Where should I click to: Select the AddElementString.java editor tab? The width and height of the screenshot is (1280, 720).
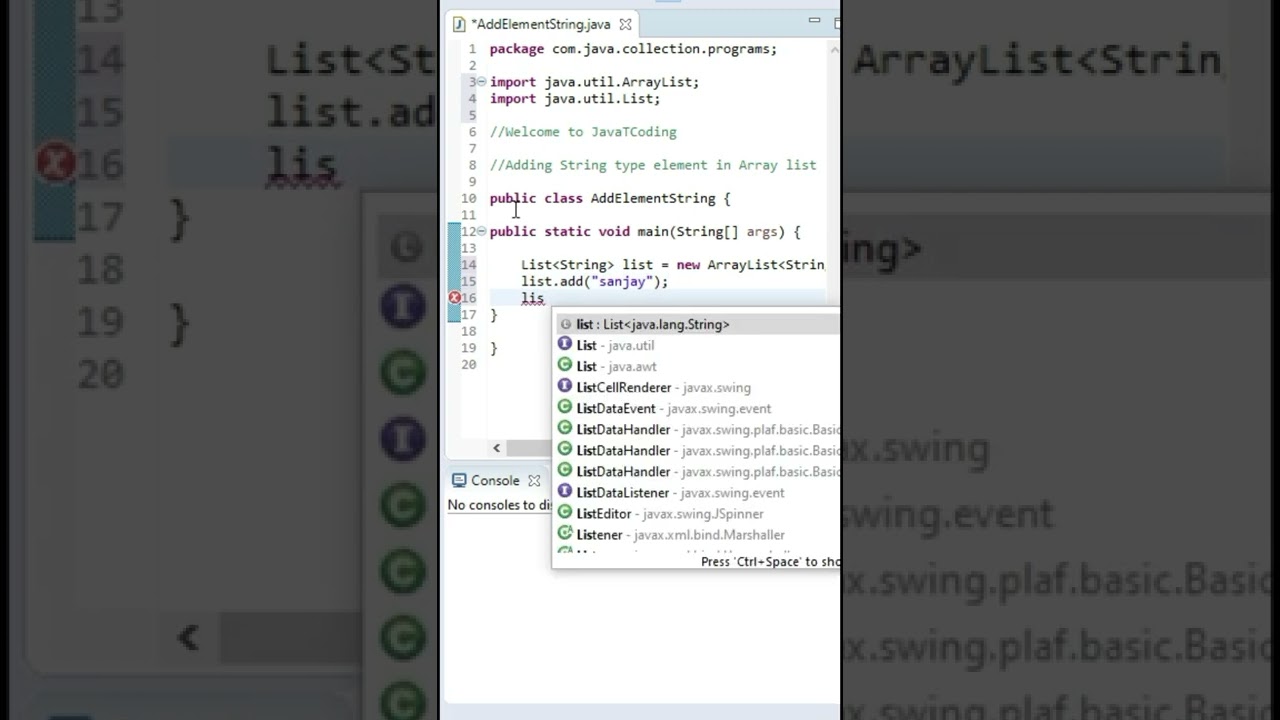pyautogui.click(x=541, y=24)
